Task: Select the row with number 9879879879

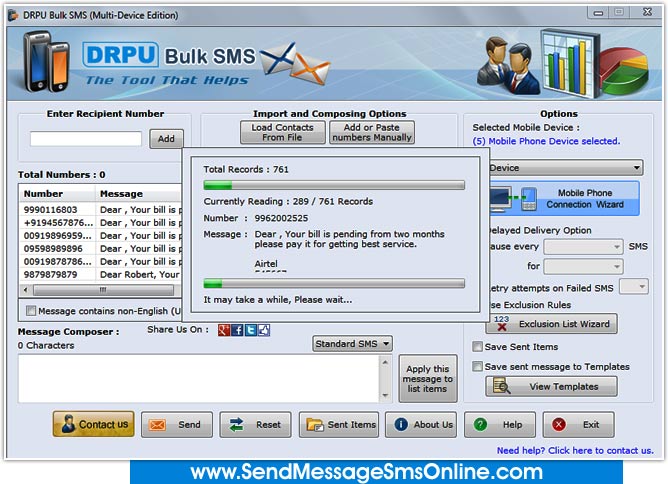Action: coord(101,274)
